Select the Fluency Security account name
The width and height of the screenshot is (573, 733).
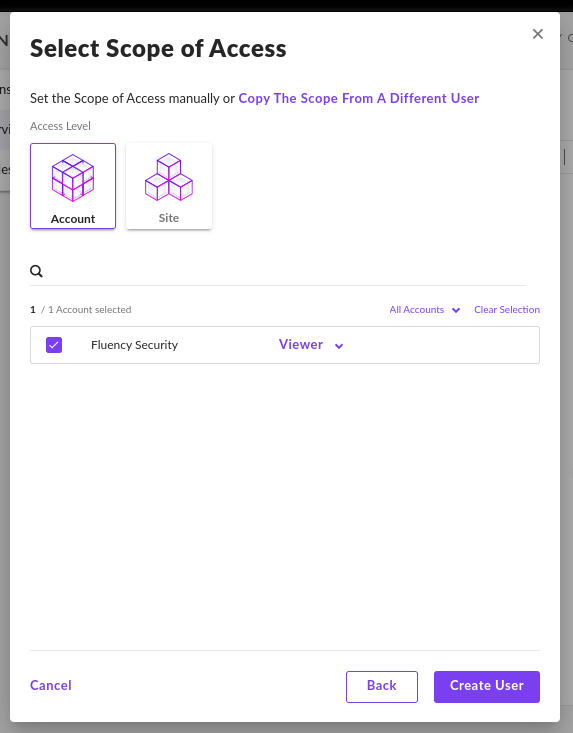coord(134,345)
